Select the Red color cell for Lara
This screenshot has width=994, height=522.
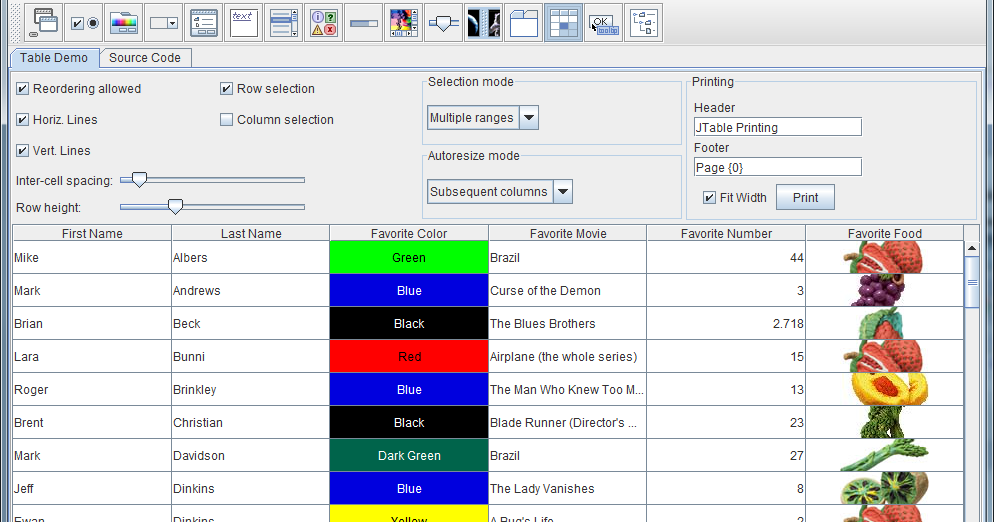(x=409, y=356)
